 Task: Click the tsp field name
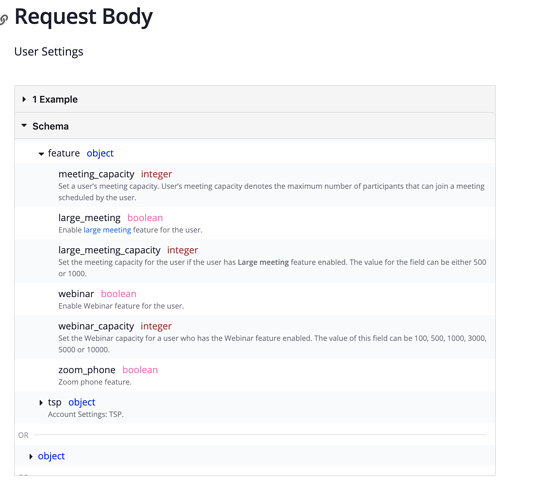tap(55, 402)
